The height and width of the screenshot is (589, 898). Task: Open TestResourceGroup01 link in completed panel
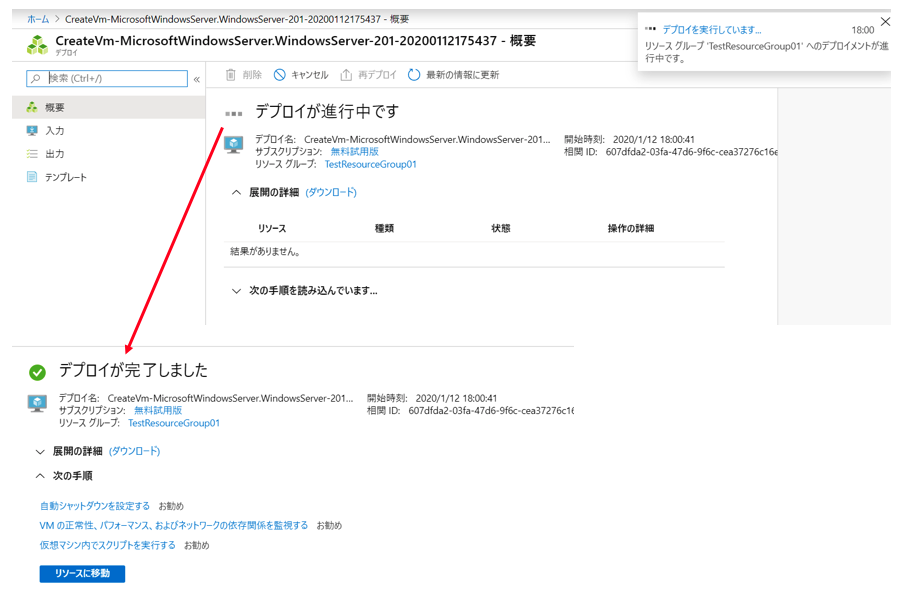coord(174,423)
